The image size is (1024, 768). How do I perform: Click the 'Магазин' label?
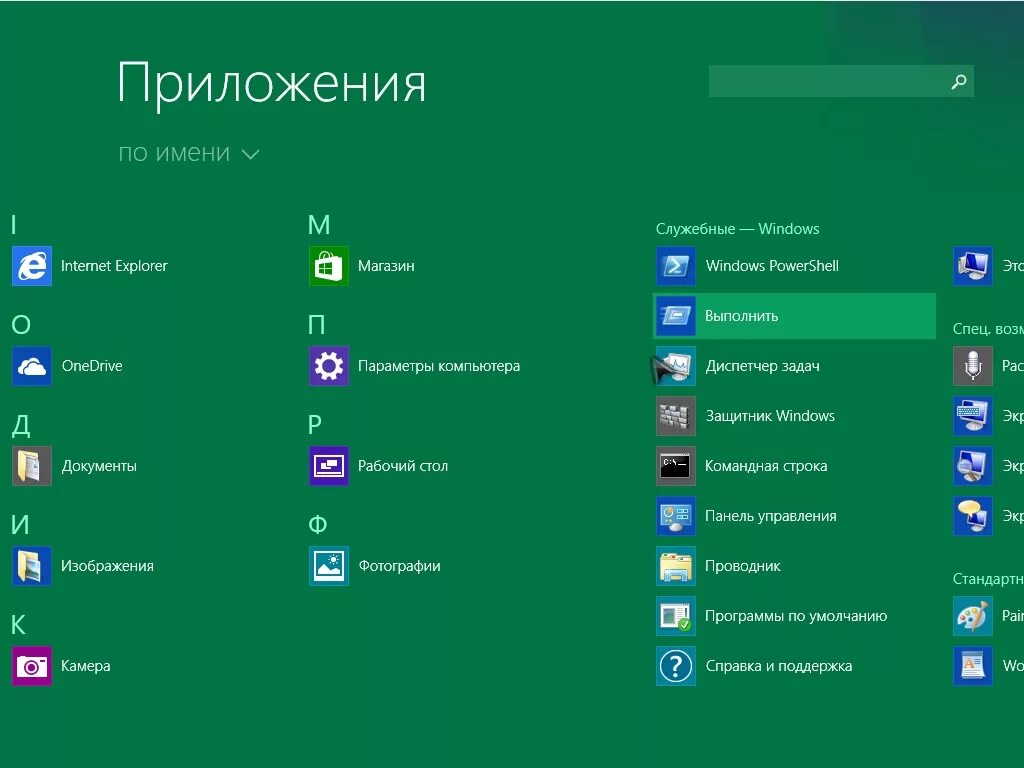coord(386,266)
